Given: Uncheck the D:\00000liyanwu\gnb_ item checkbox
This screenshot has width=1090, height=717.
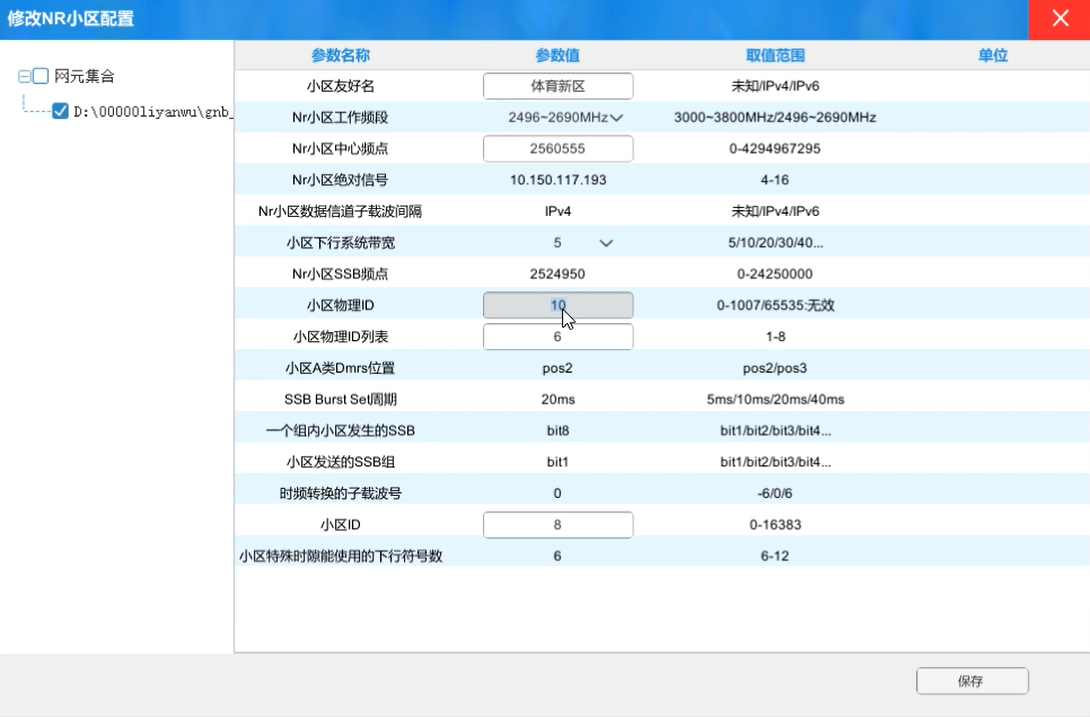Looking at the screenshot, I should tap(60, 111).
